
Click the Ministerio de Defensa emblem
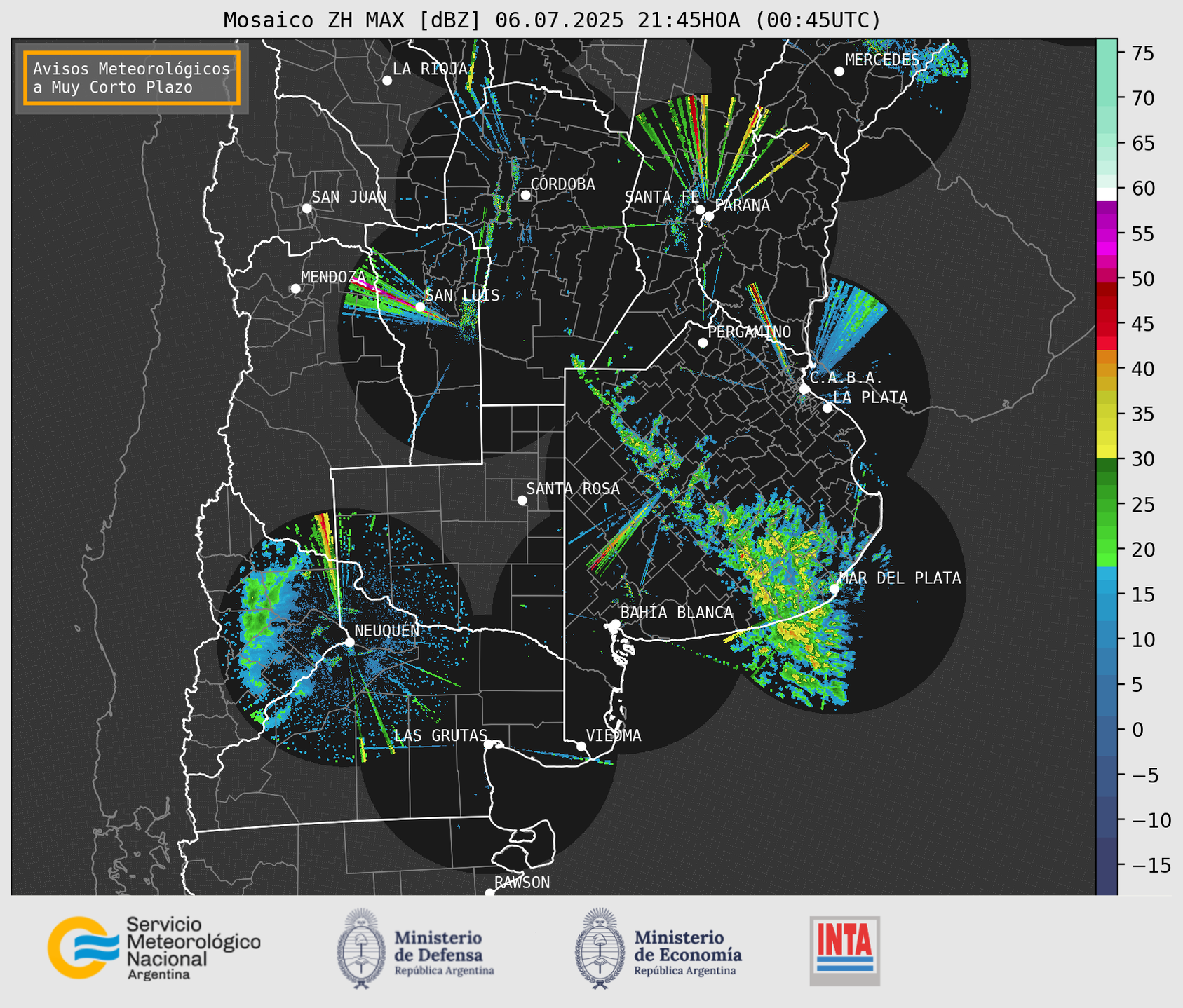361,948
